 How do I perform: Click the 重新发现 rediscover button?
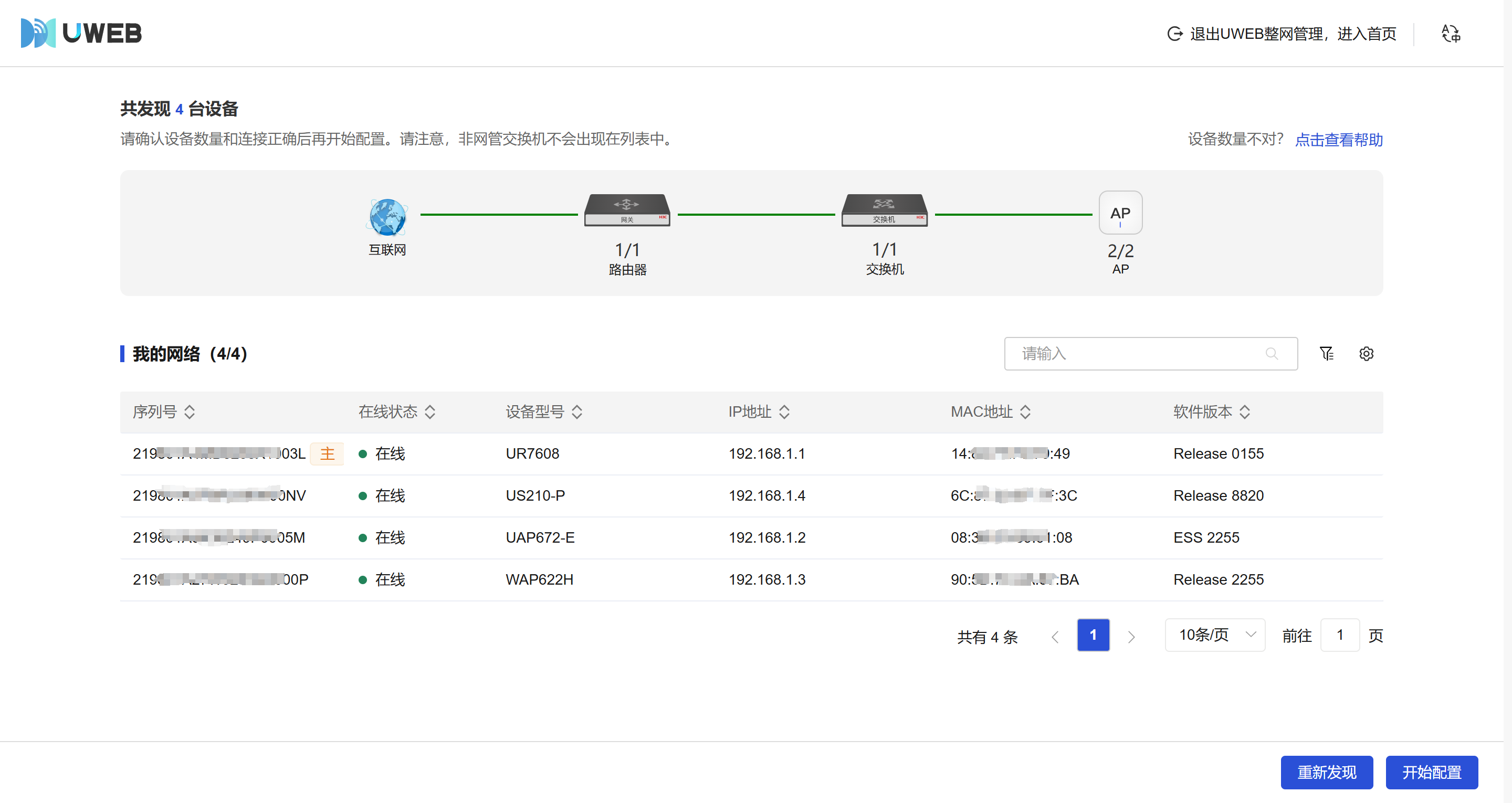click(1327, 773)
